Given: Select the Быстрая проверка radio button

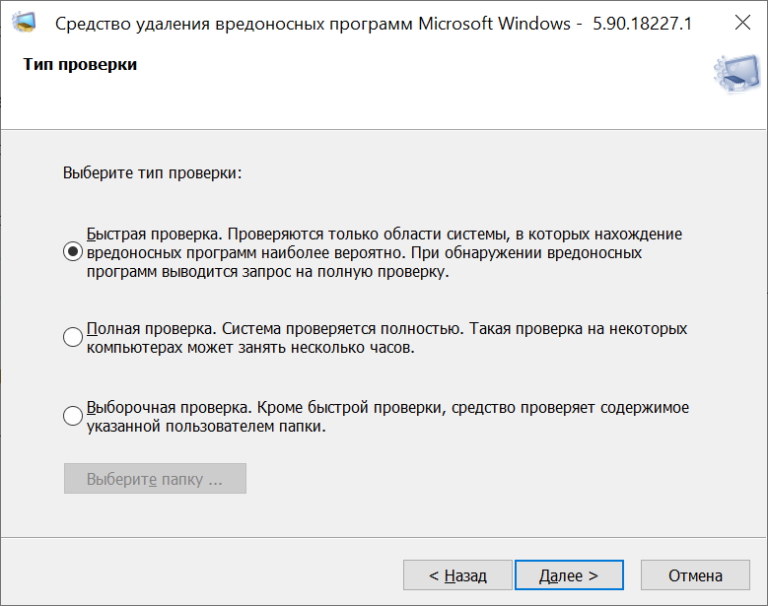Looking at the screenshot, I should click(72, 252).
